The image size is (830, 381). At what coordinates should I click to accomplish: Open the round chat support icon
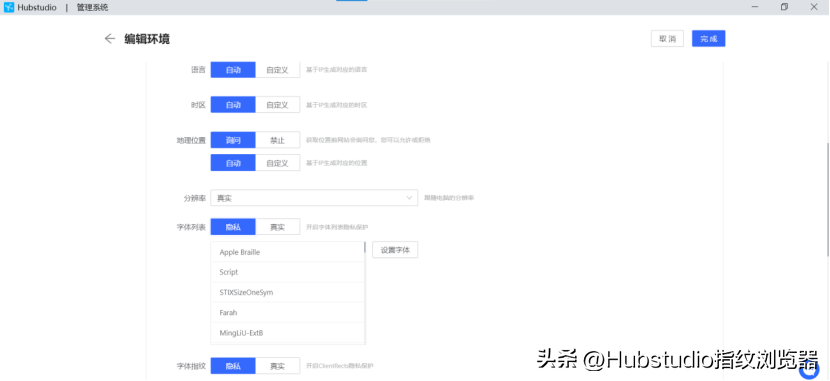click(809, 370)
